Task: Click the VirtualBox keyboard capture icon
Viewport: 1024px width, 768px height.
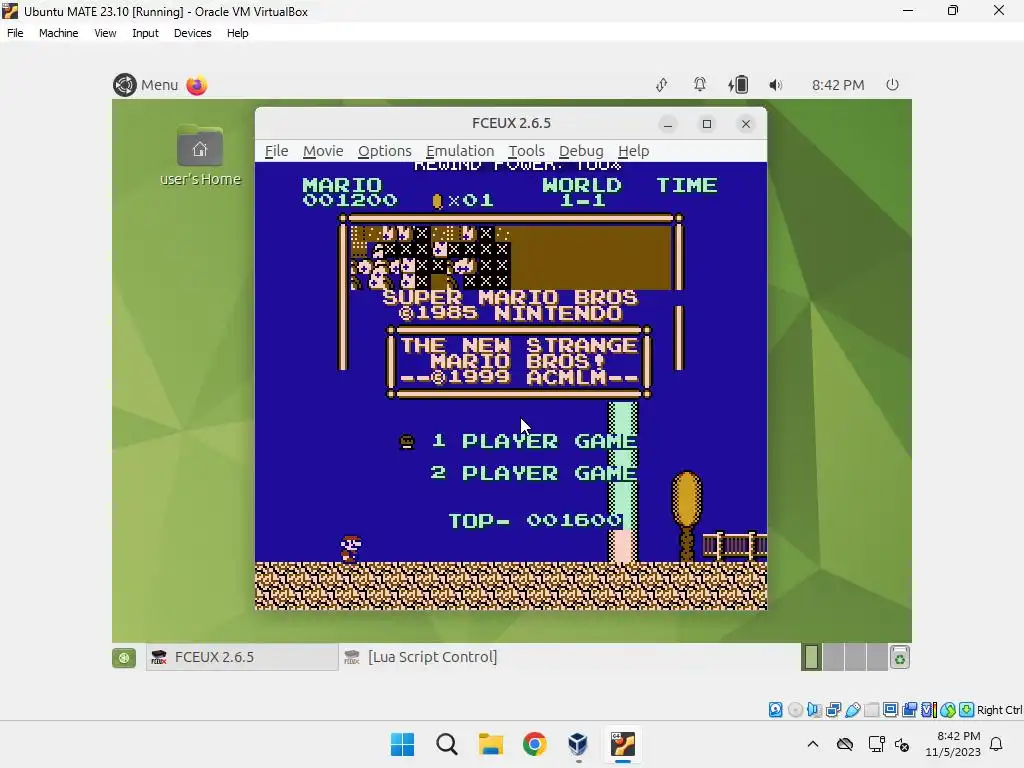Action: tap(967, 709)
